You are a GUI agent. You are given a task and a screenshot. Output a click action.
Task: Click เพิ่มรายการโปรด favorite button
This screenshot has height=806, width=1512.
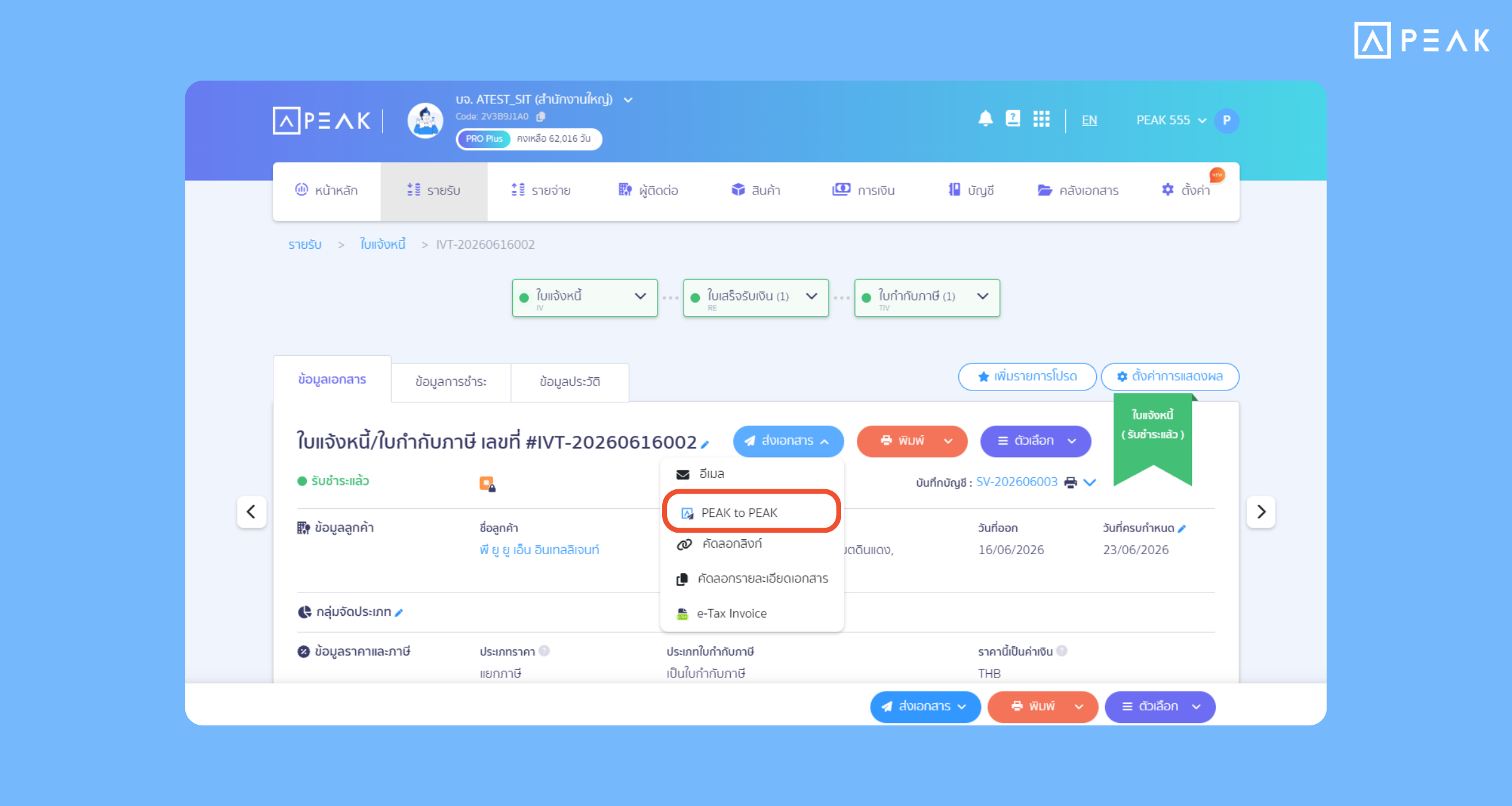pos(1027,377)
